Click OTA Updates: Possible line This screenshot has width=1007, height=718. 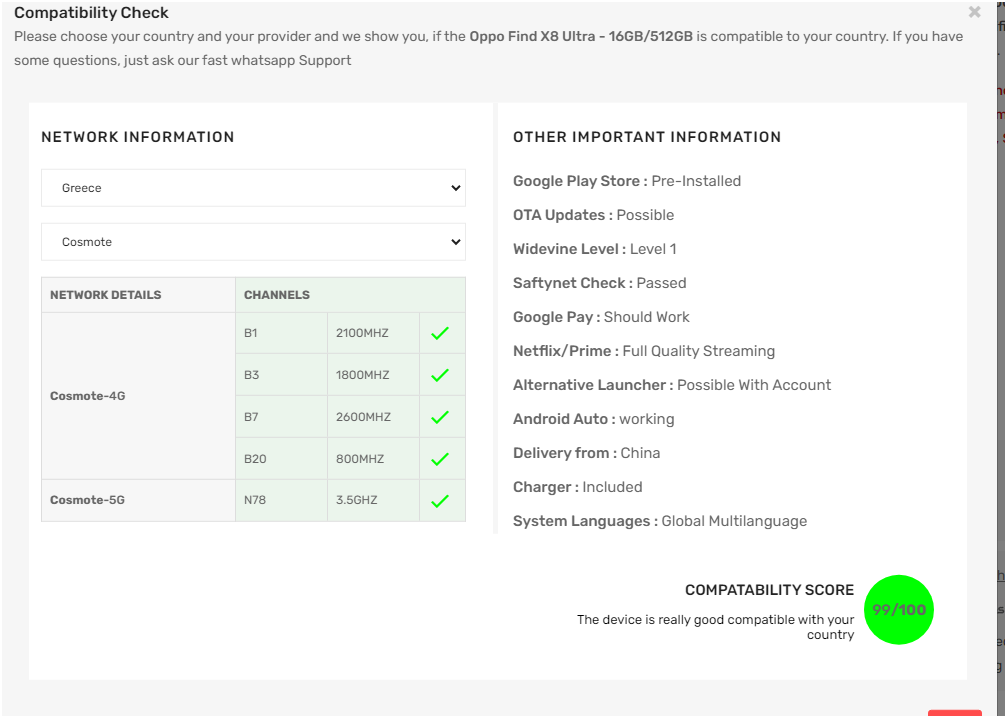coord(593,215)
